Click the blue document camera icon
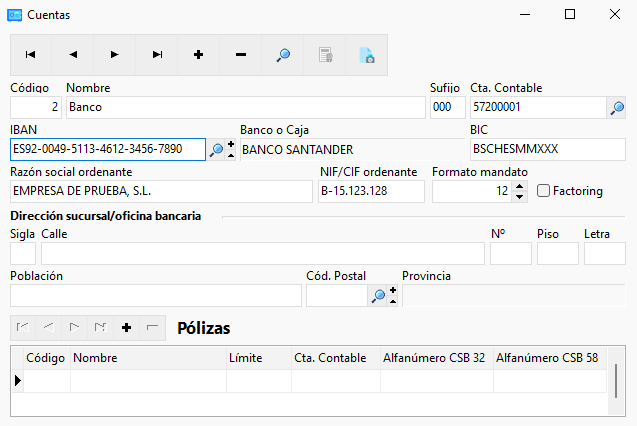This screenshot has width=637, height=426. (367, 55)
